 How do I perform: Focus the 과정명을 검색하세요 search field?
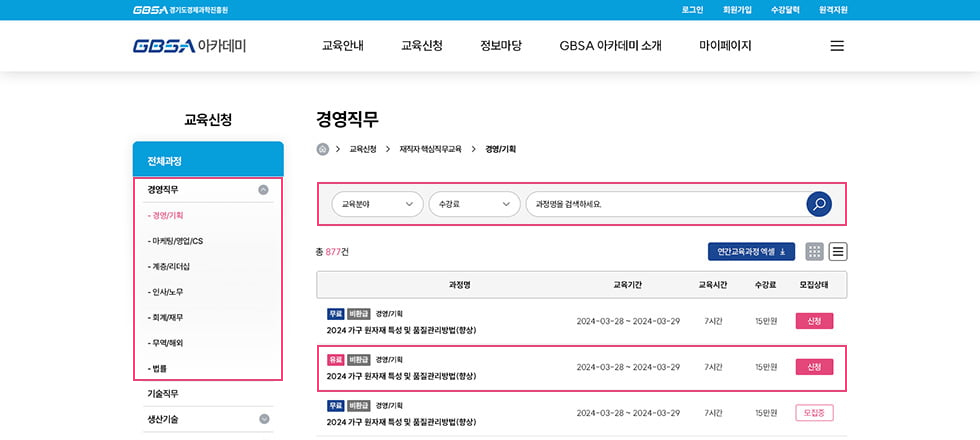coord(666,204)
